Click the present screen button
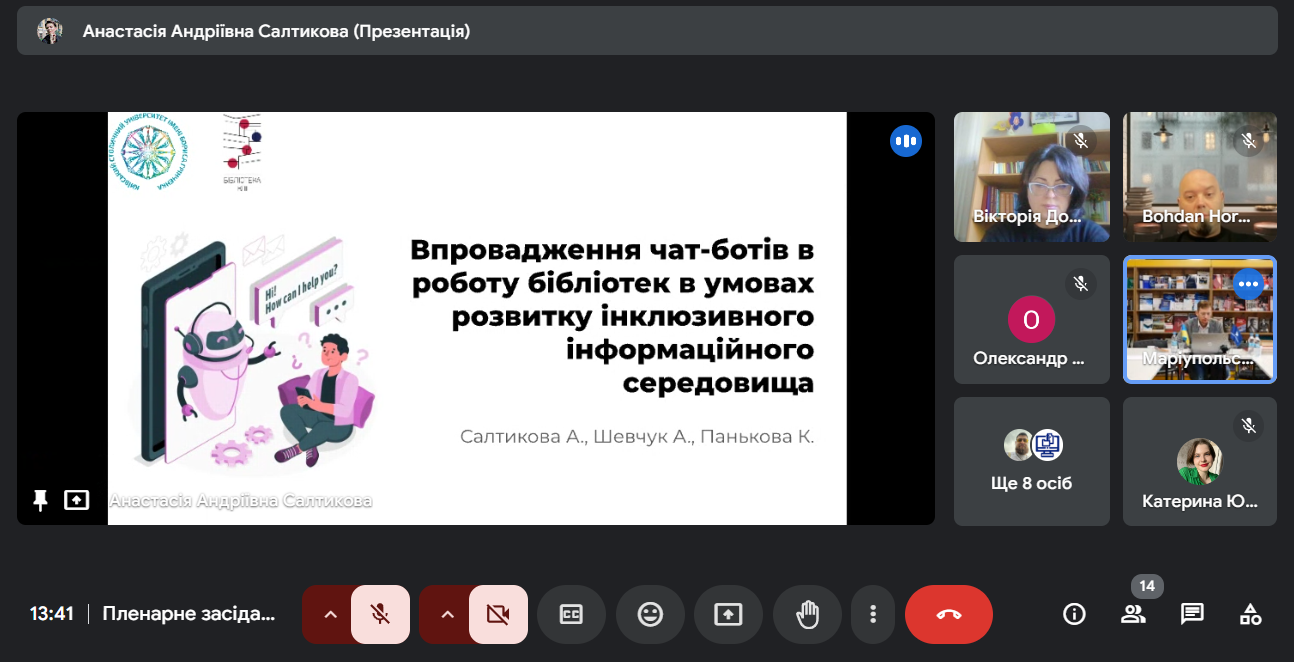Image resolution: width=1294 pixels, height=662 pixels. [x=728, y=614]
